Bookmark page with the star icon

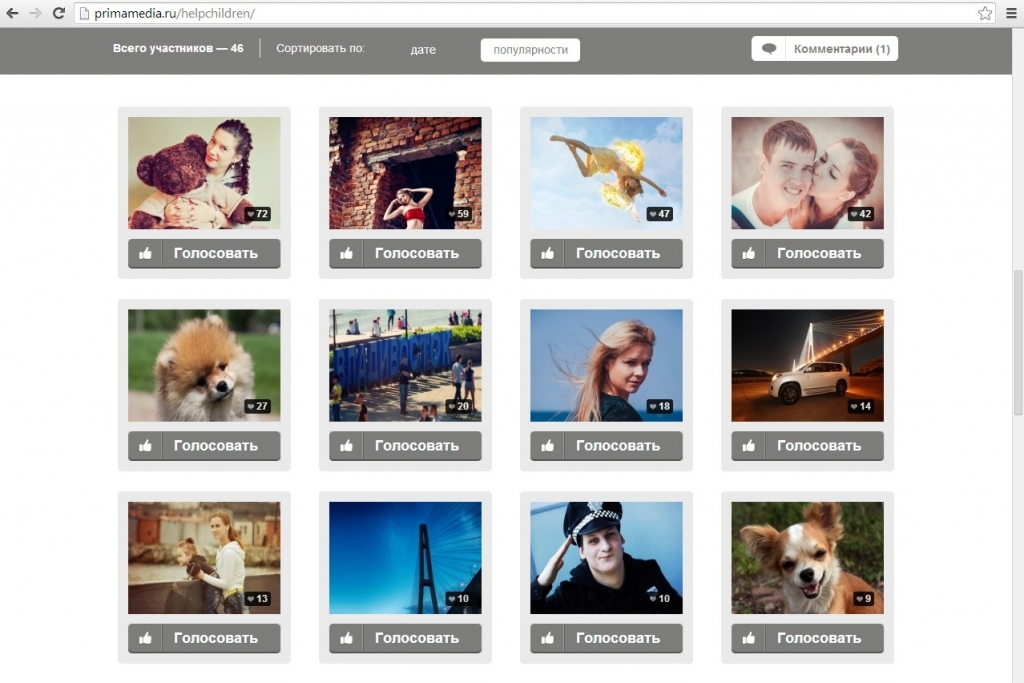(x=985, y=13)
